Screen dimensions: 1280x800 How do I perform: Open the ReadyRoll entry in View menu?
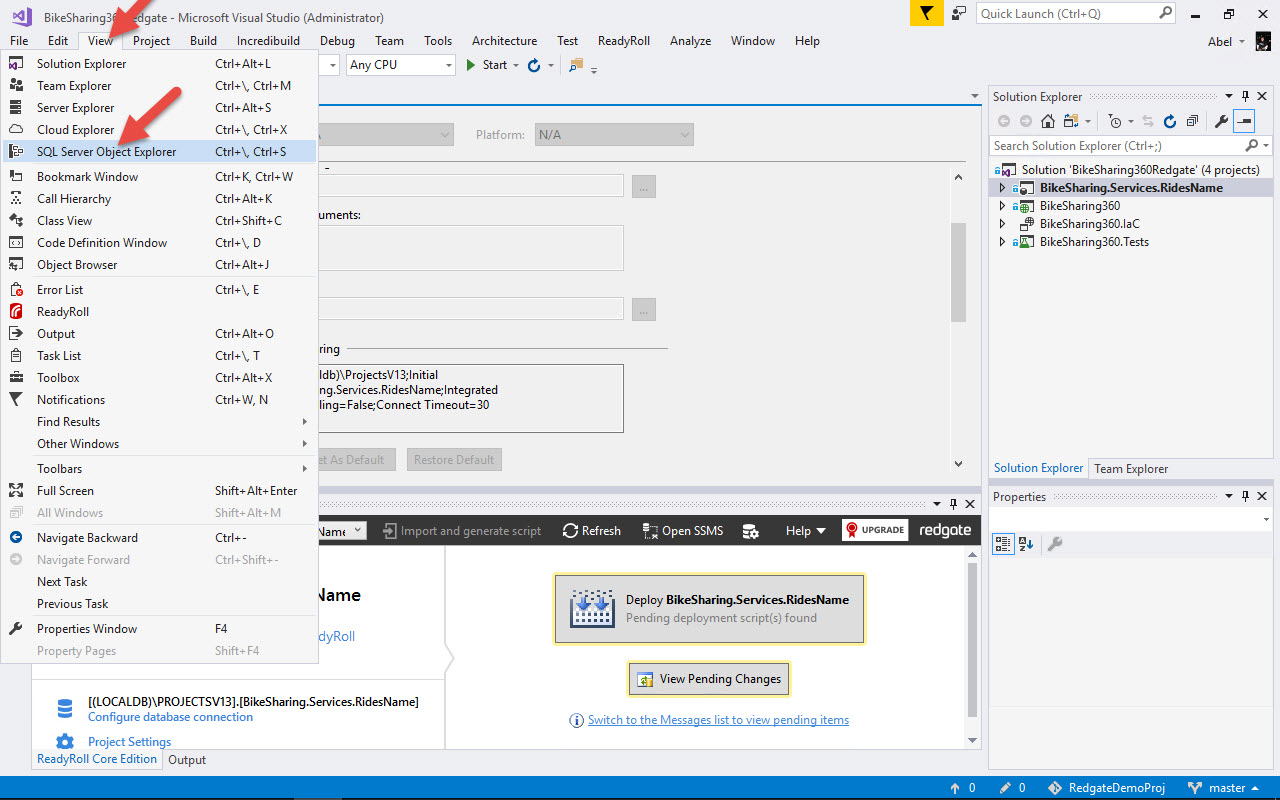coord(159,312)
